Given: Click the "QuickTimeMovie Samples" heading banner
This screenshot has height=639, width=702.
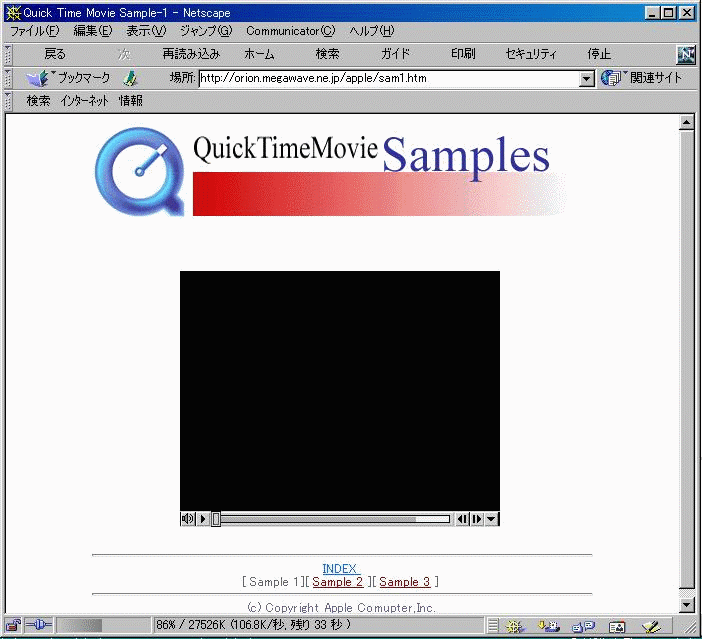Looking at the screenshot, I should coord(379,175).
